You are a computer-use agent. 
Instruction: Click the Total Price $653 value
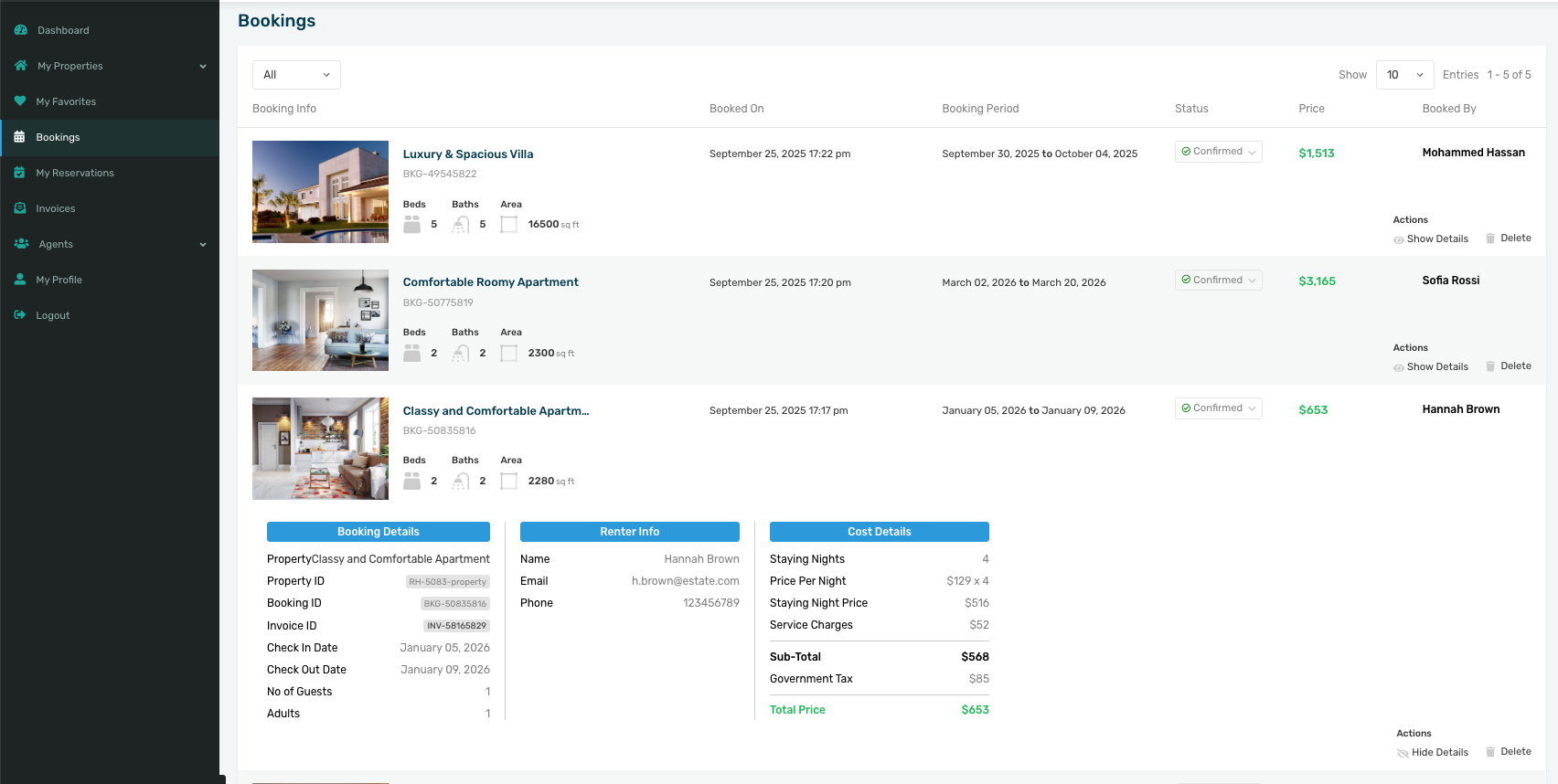tap(976, 710)
